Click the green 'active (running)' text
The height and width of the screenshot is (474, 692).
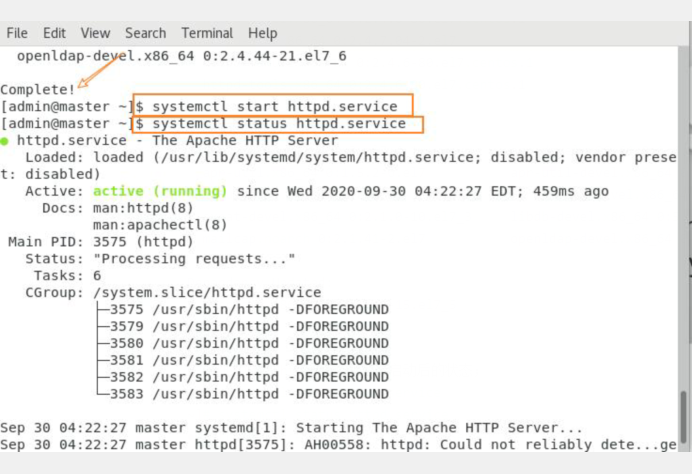(x=160, y=191)
